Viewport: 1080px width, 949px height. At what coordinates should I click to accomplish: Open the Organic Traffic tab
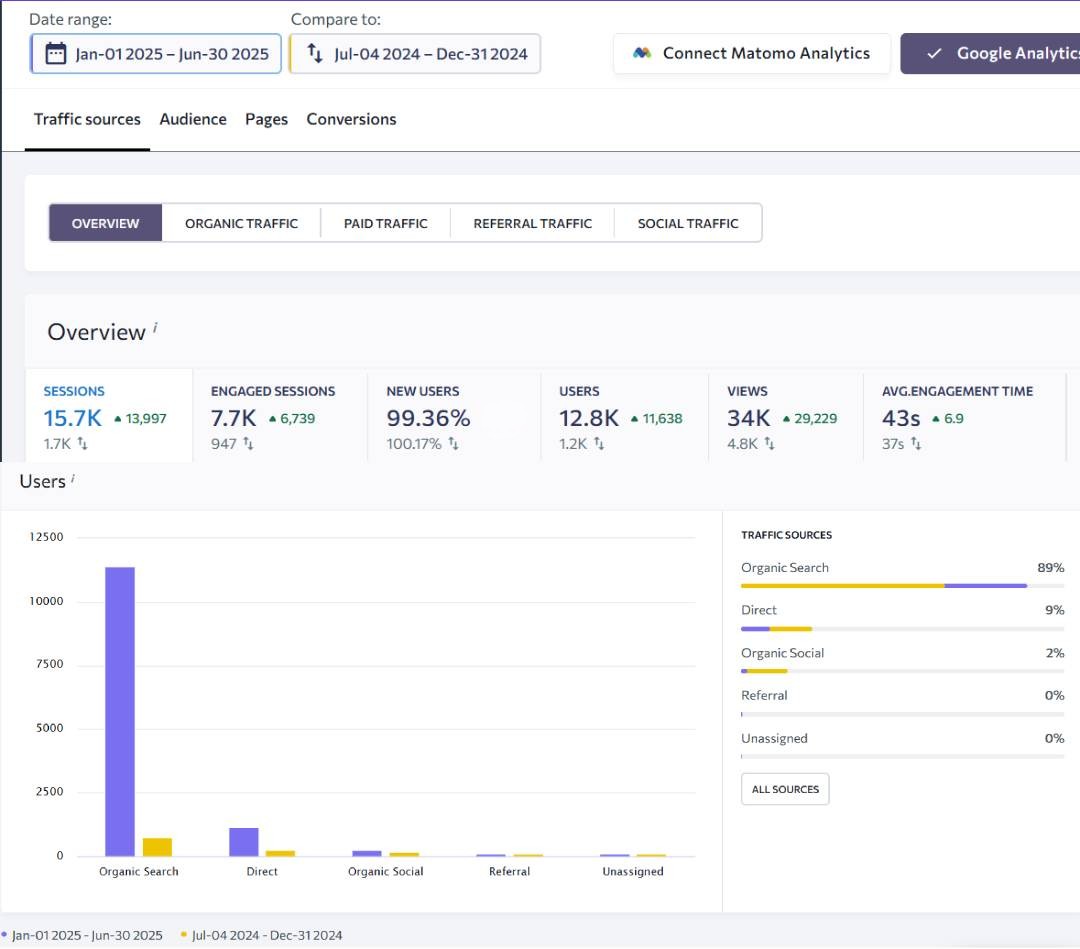241,223
